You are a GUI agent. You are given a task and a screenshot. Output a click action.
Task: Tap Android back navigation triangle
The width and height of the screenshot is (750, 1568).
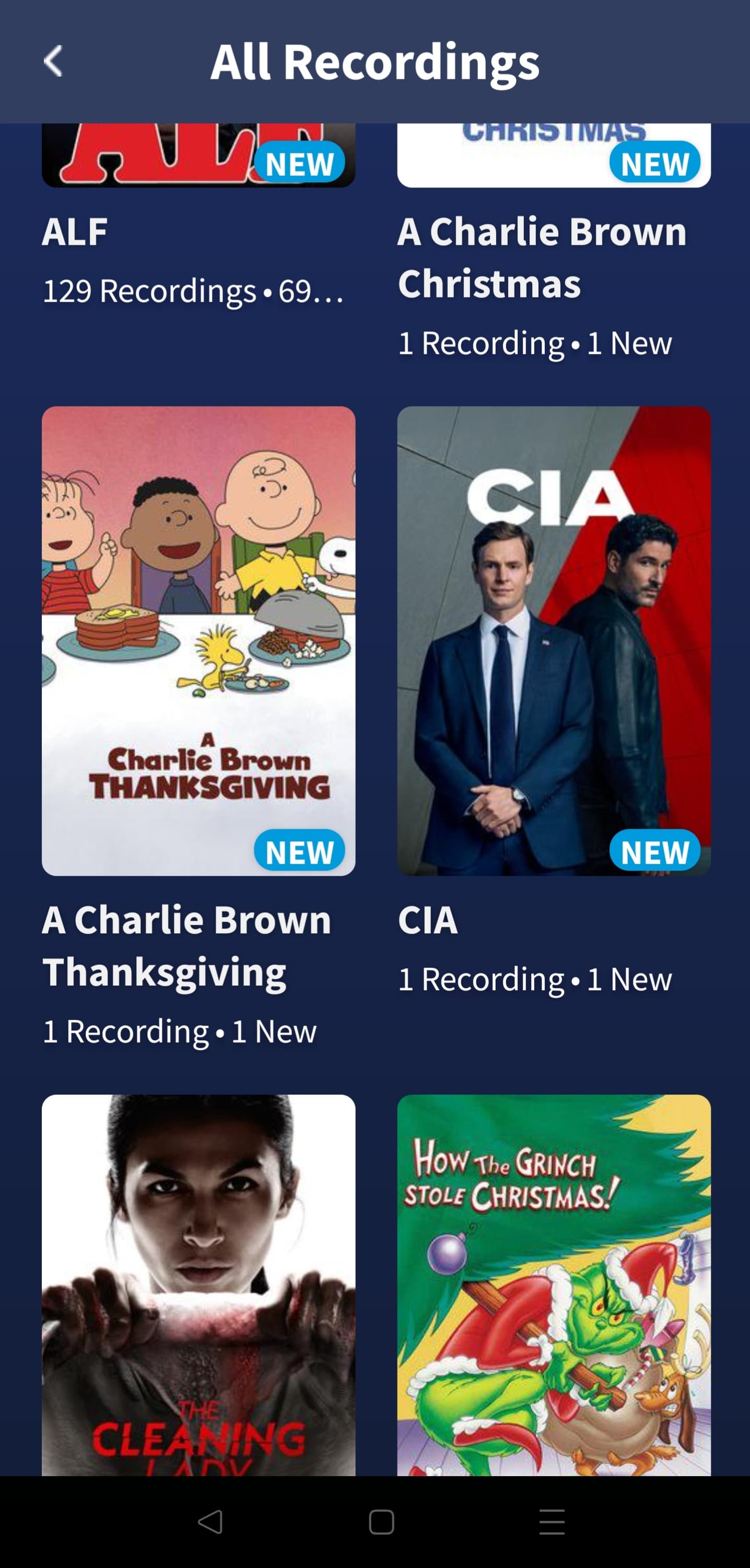(210, 1522)
